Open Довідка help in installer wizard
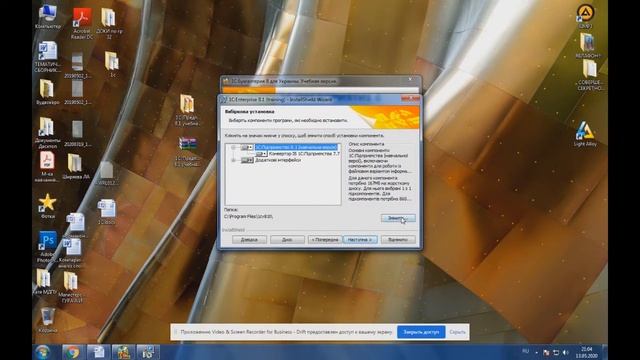Screen dimensions: 640x360 [249, 240]
